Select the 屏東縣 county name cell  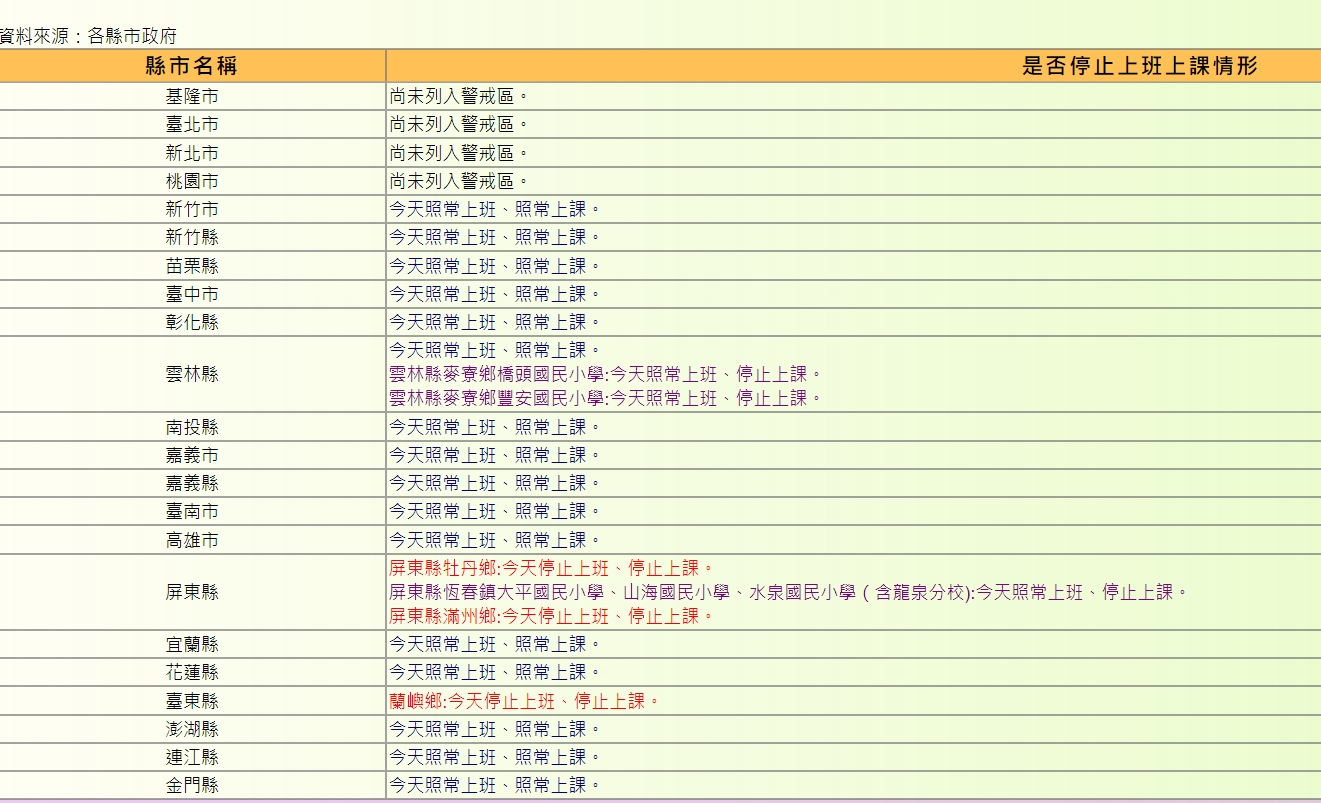click(x=192, y=592)
